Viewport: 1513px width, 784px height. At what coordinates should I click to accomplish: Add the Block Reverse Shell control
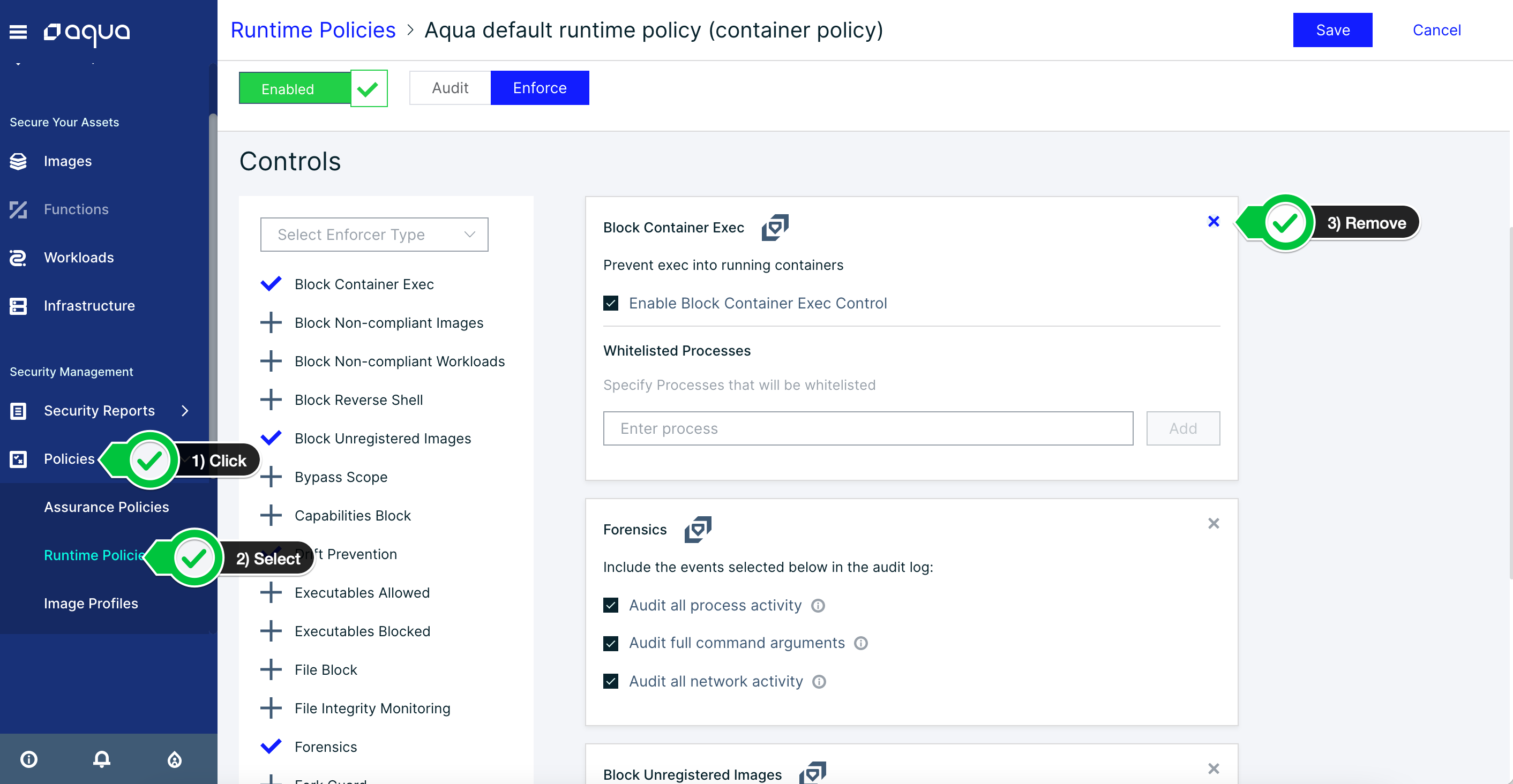tap(271, 399)
